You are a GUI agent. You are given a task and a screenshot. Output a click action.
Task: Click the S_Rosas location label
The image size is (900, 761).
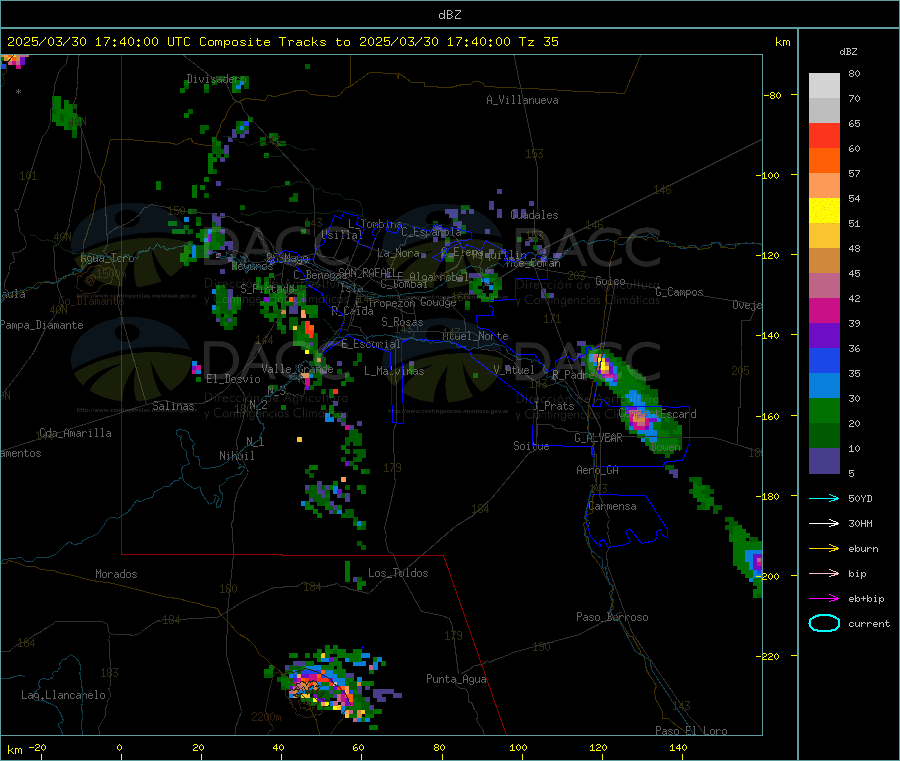402,322
